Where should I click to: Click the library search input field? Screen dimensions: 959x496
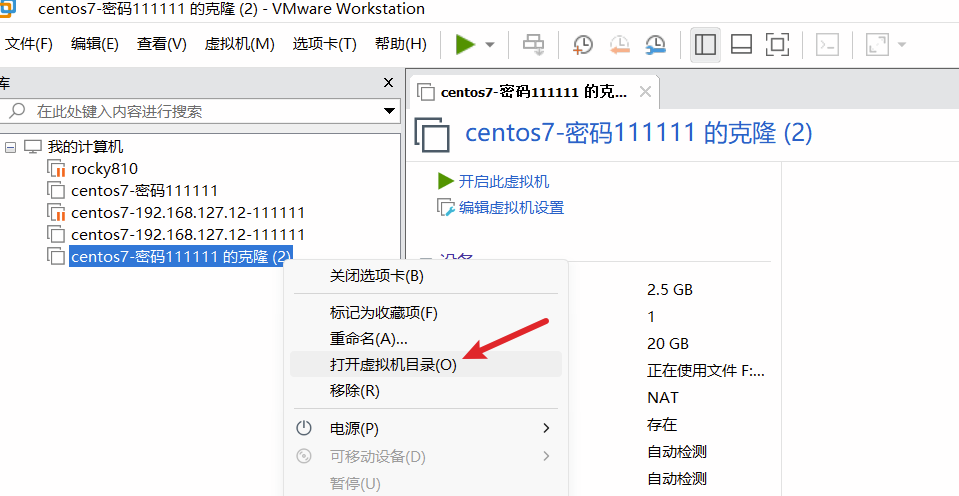click(x=199, y=111)
